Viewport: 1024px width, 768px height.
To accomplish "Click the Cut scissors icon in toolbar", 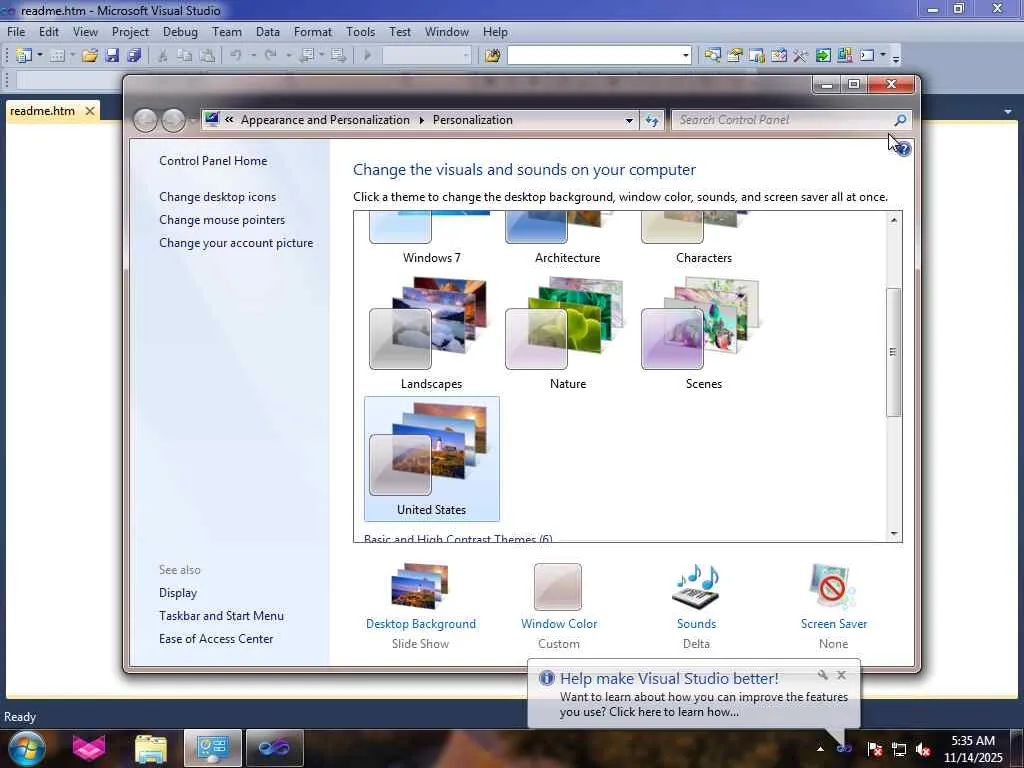I will point(163,56).
